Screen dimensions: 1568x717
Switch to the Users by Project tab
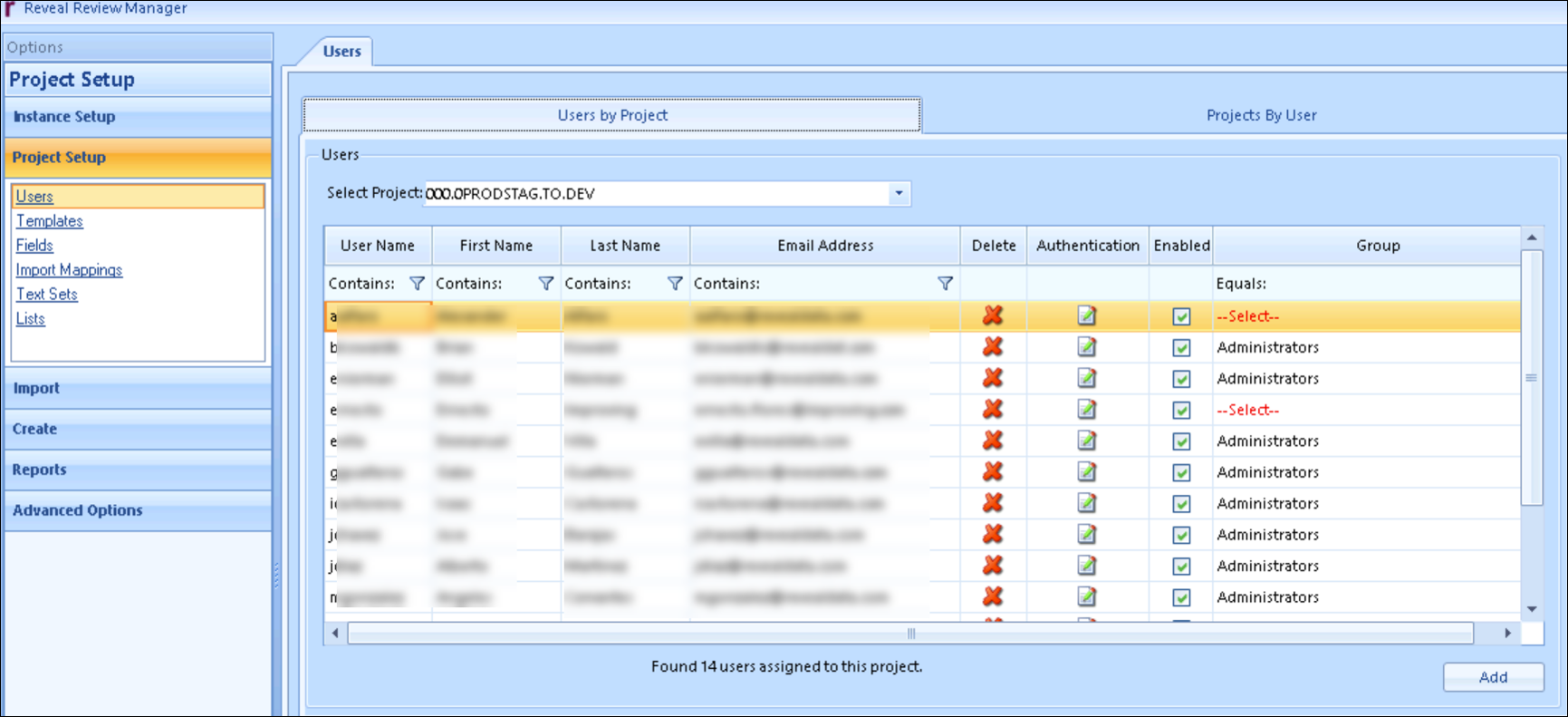612,115
